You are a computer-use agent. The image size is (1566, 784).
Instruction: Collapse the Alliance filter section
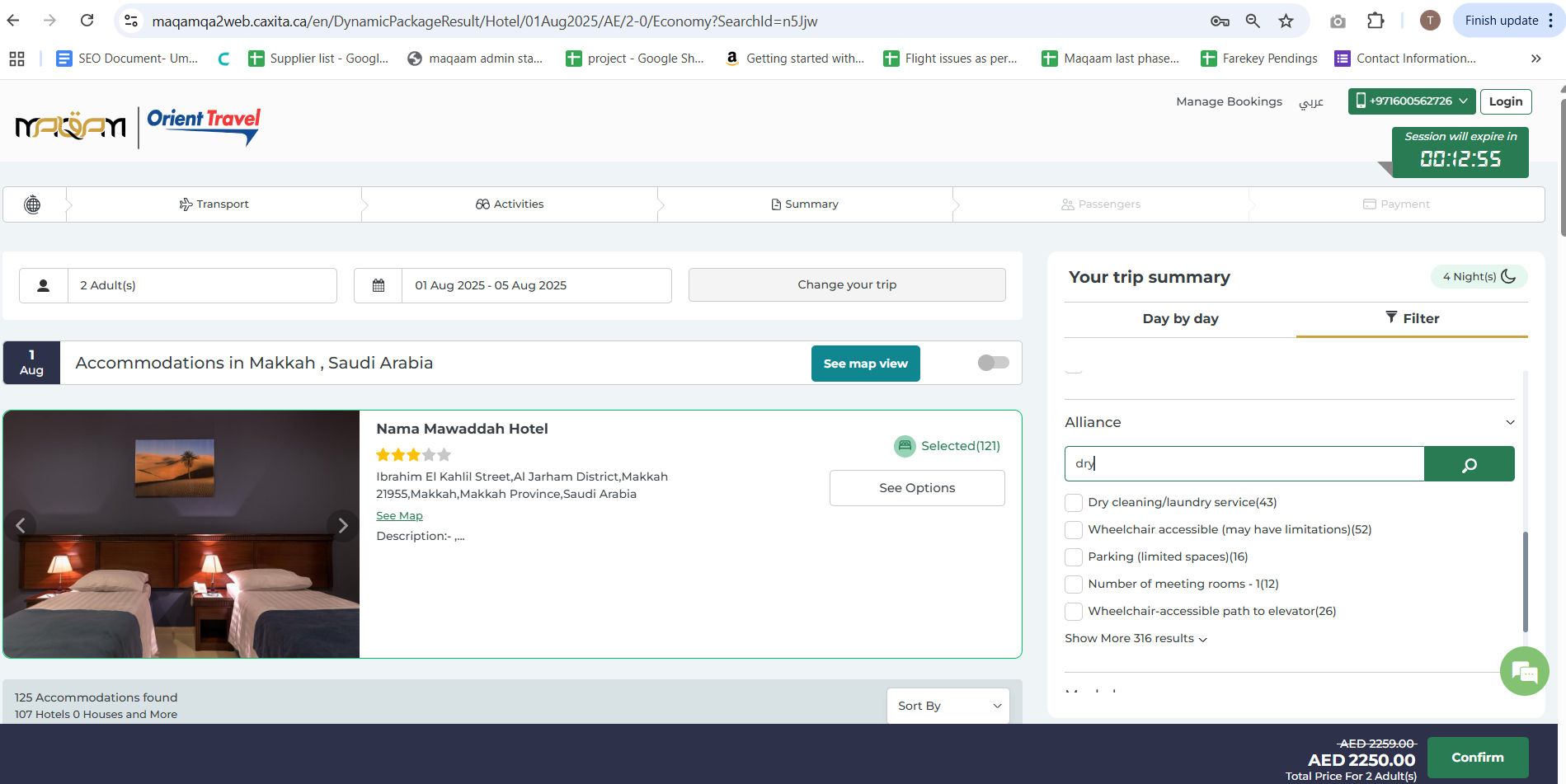coord(1509,422)
